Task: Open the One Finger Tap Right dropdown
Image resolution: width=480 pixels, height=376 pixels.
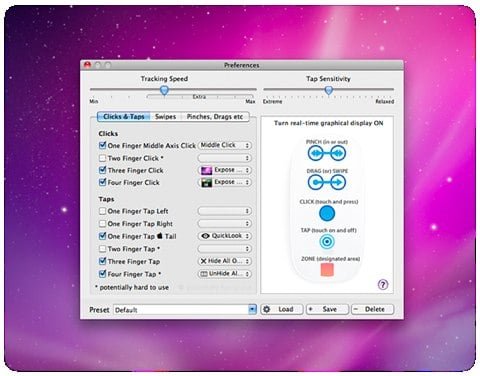Action: click(225, 224)
